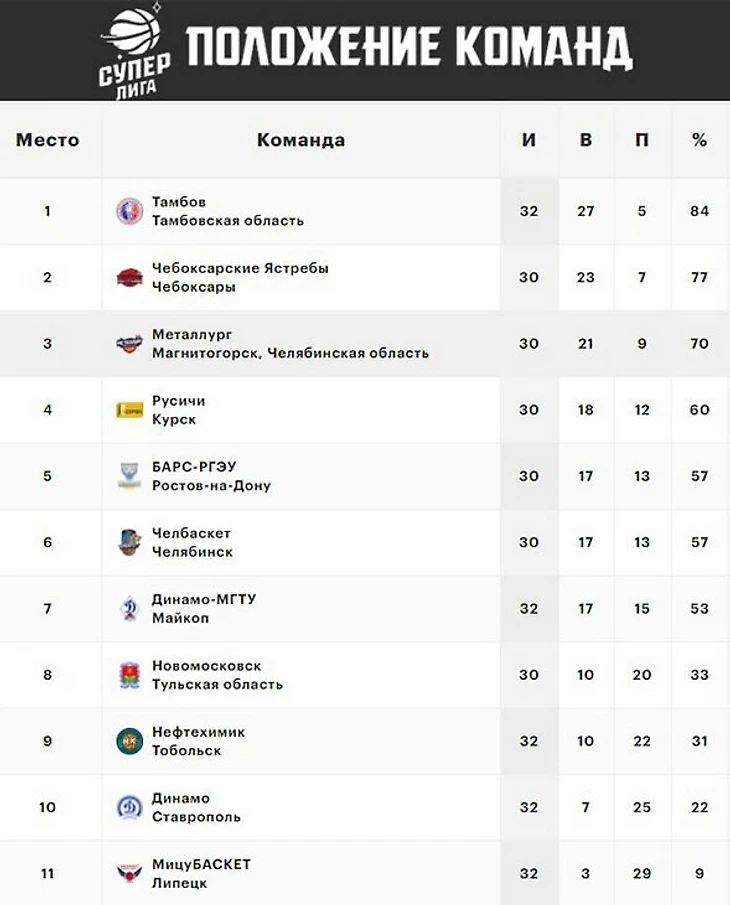This screenshot has width=730, height=905.
Task: Click the Metallurg Magnitogorsk team logo
Action: (x=129, y=344)
